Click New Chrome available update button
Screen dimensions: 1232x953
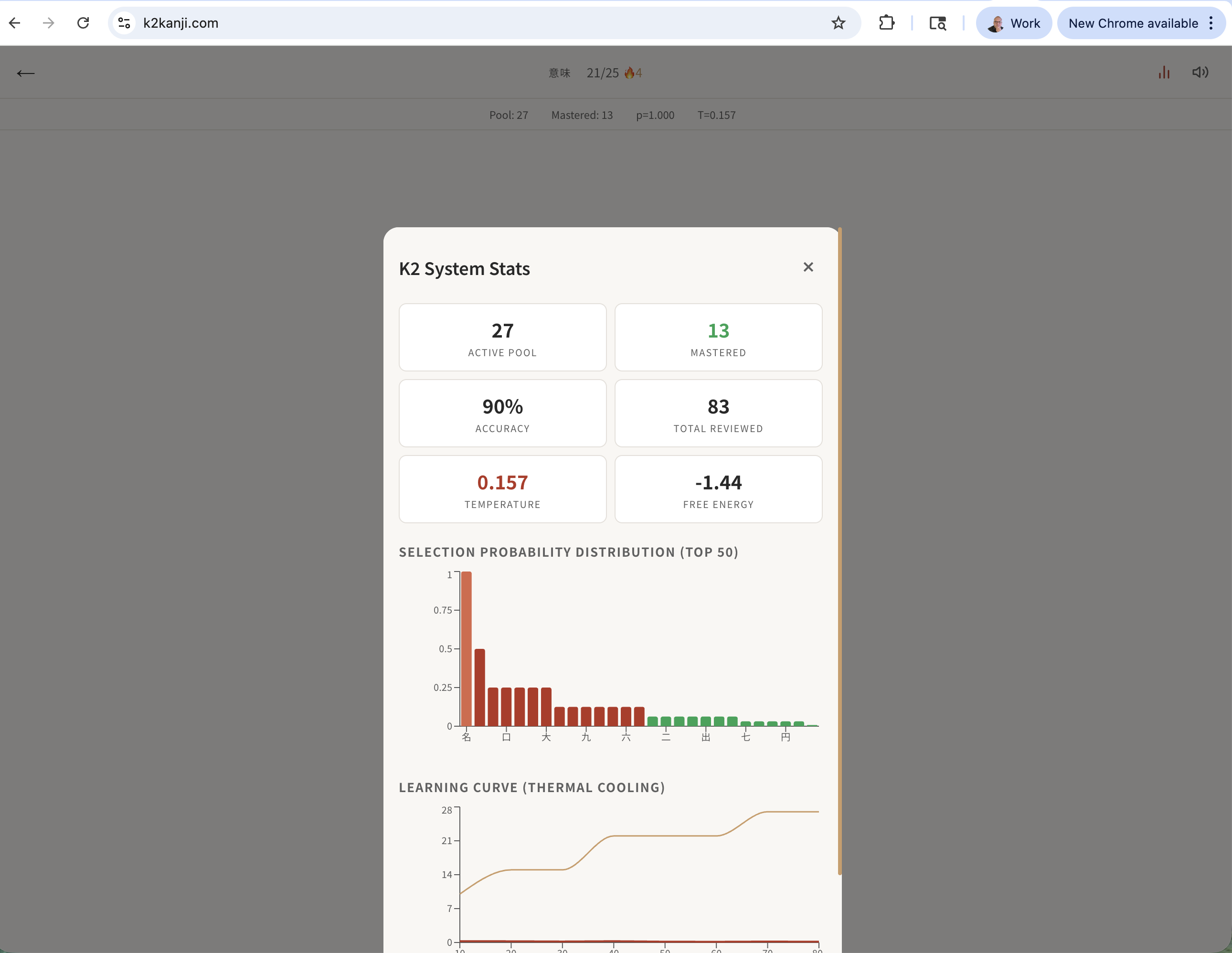click(x=1133, y=23)
